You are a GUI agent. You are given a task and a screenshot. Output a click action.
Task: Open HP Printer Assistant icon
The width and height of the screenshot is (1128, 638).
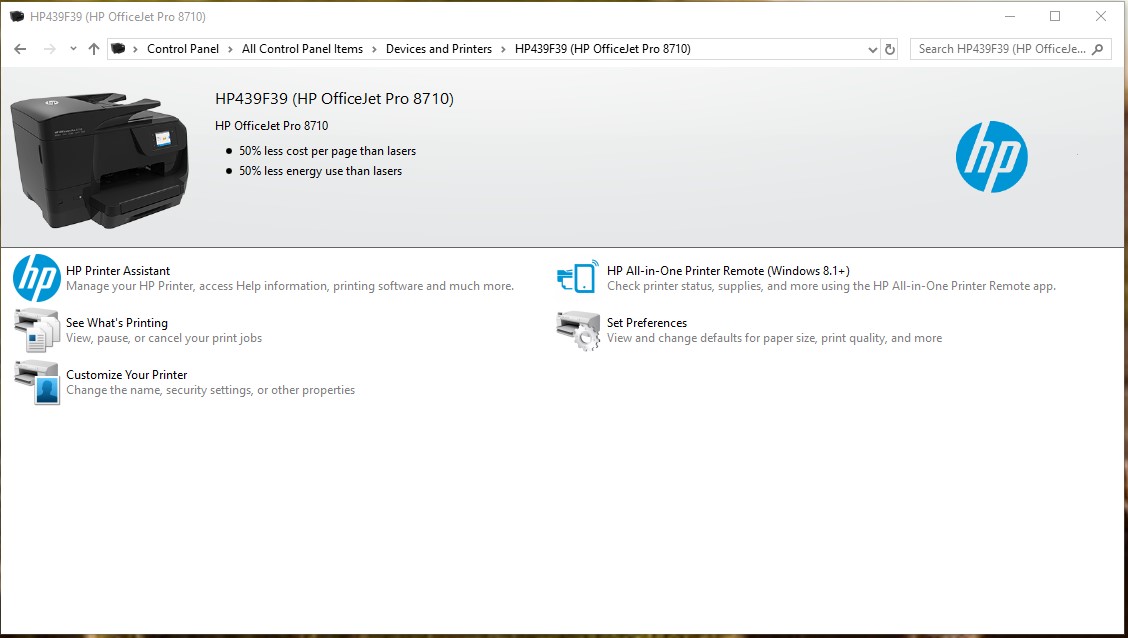click(37, 278)
